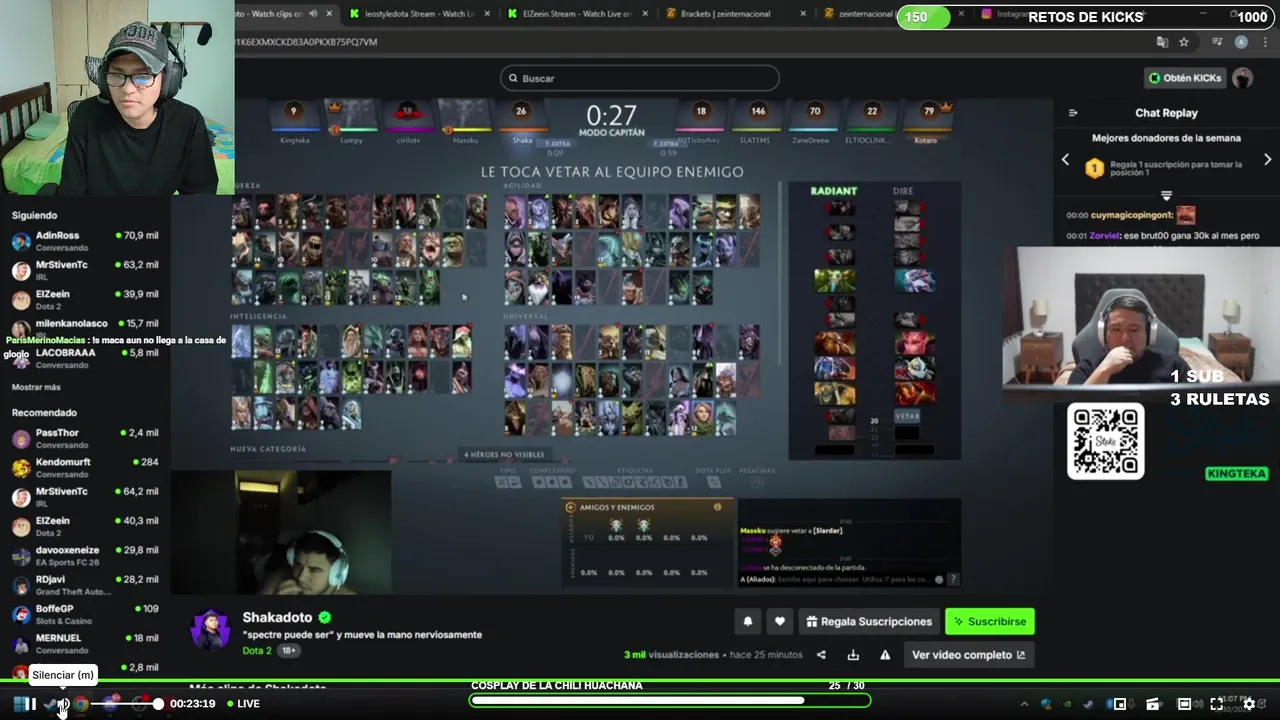Open LACOBRAAA channel in sidebar

[85, 357]
